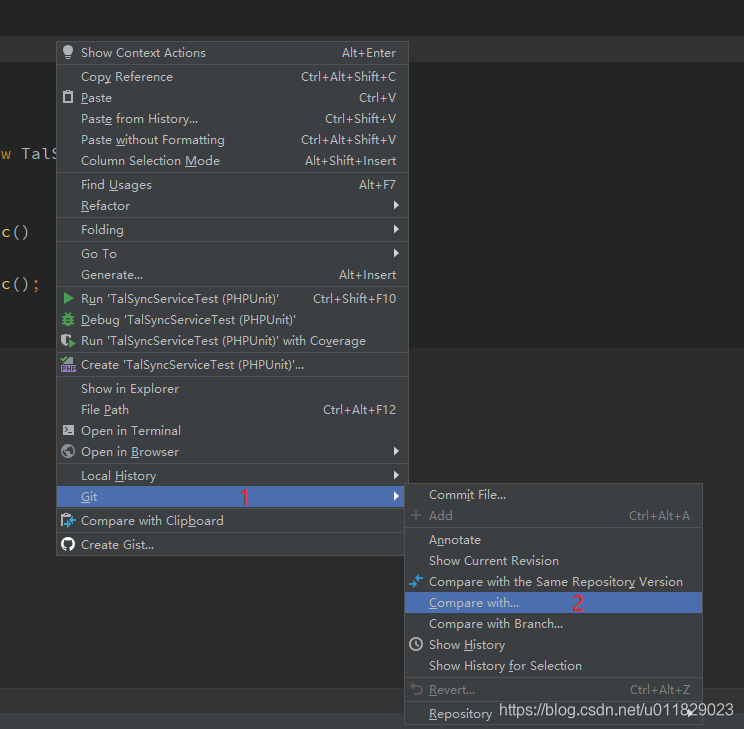Choose Compare with Branch
Screen dimensions: 744x729
[x=553, y=624]
